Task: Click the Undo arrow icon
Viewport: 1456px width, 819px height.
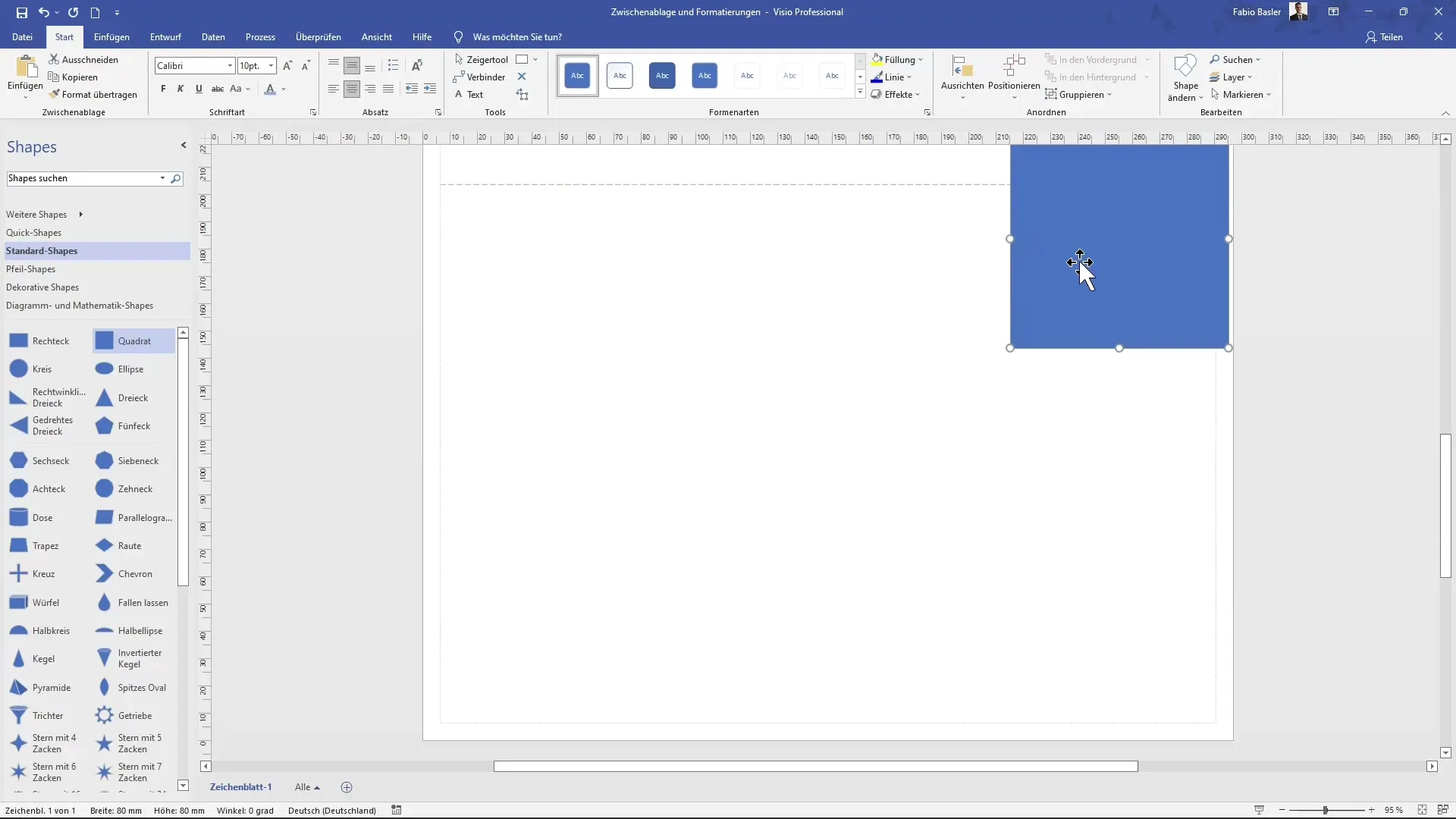Action: point(44,12)
